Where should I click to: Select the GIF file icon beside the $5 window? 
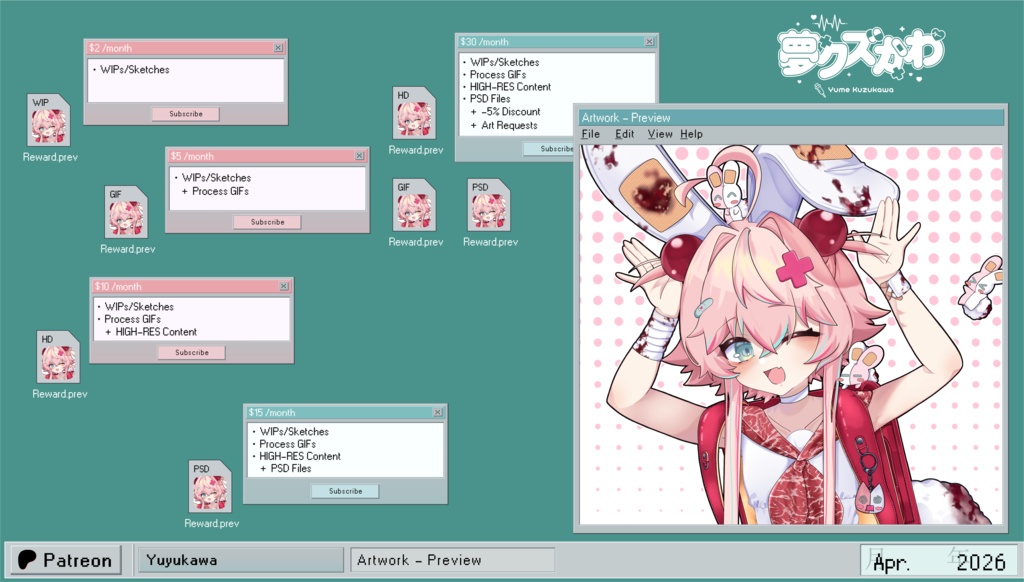pyautogui.click(x=126, y=212)
